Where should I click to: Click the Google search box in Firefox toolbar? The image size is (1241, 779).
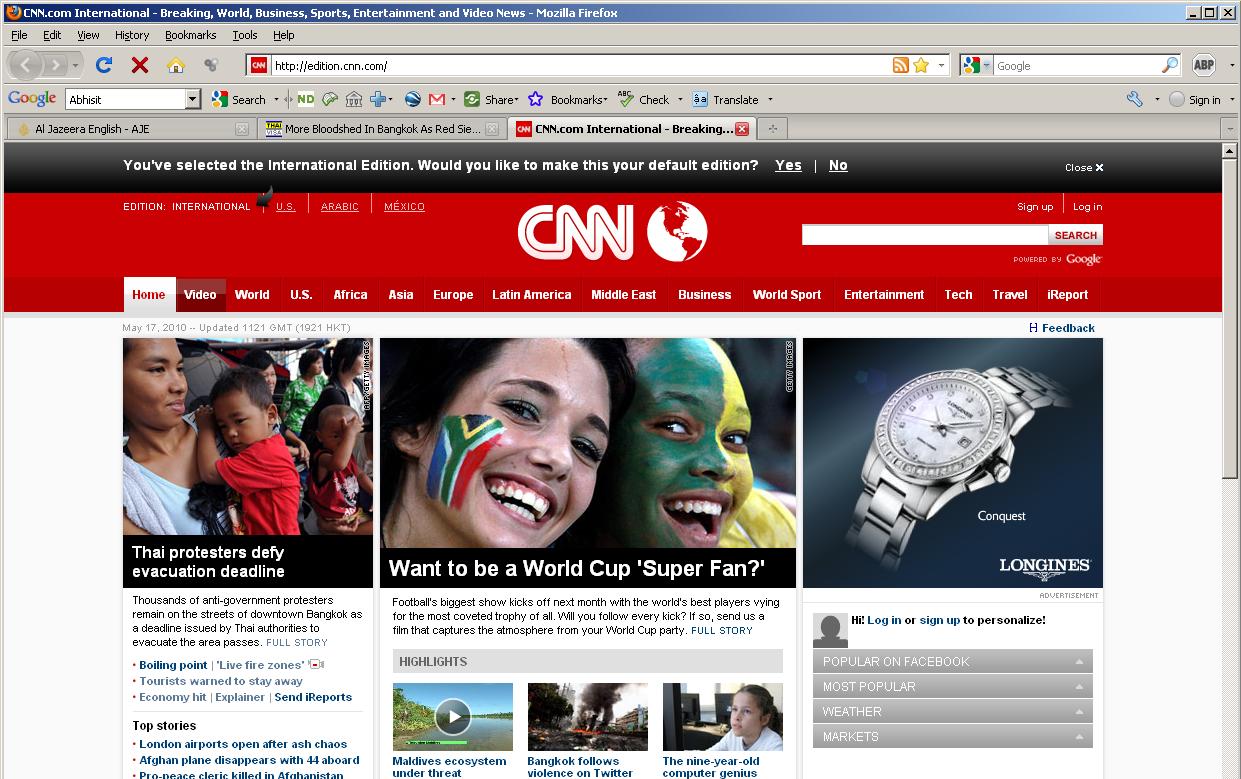tap(1077, 65)
